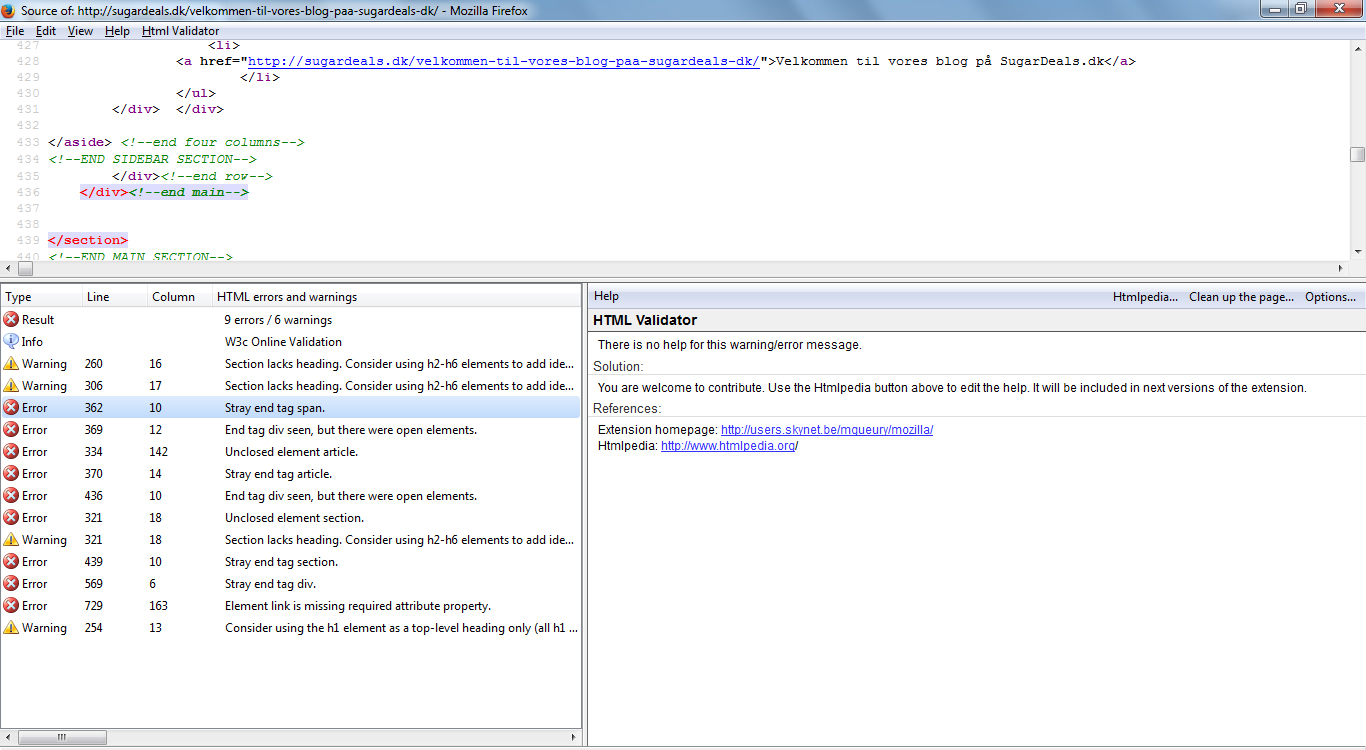Sort by the Line column header
This screenshot has height=750, width=1366.
98,297
